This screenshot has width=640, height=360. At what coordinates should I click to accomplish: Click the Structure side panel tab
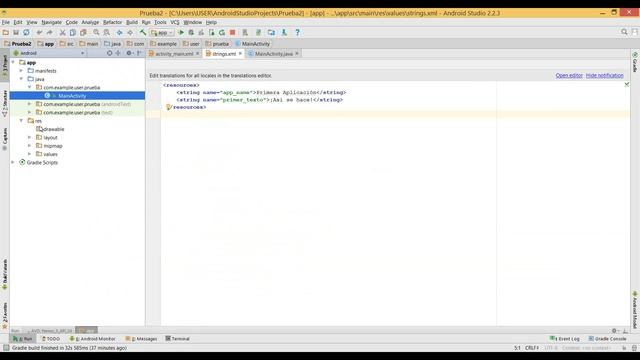point(5,104)
